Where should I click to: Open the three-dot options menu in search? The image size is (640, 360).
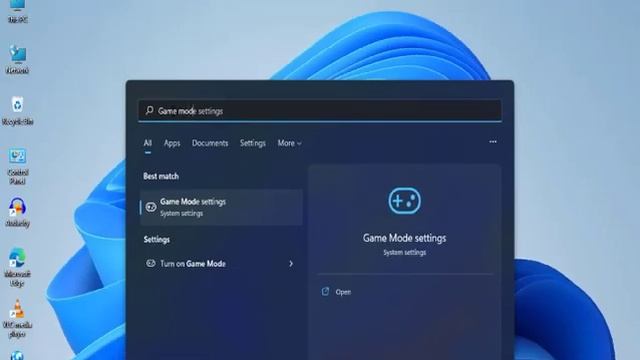[x=493, y=142]
